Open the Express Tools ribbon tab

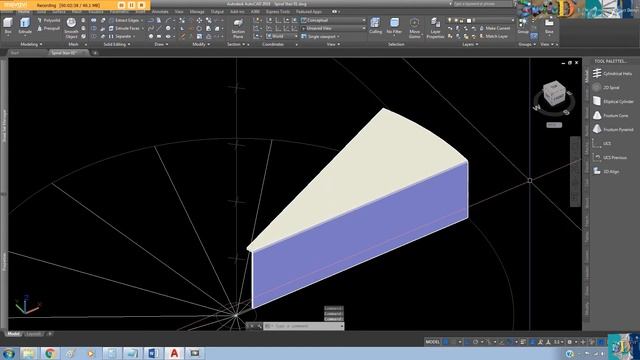pos(277,12)
